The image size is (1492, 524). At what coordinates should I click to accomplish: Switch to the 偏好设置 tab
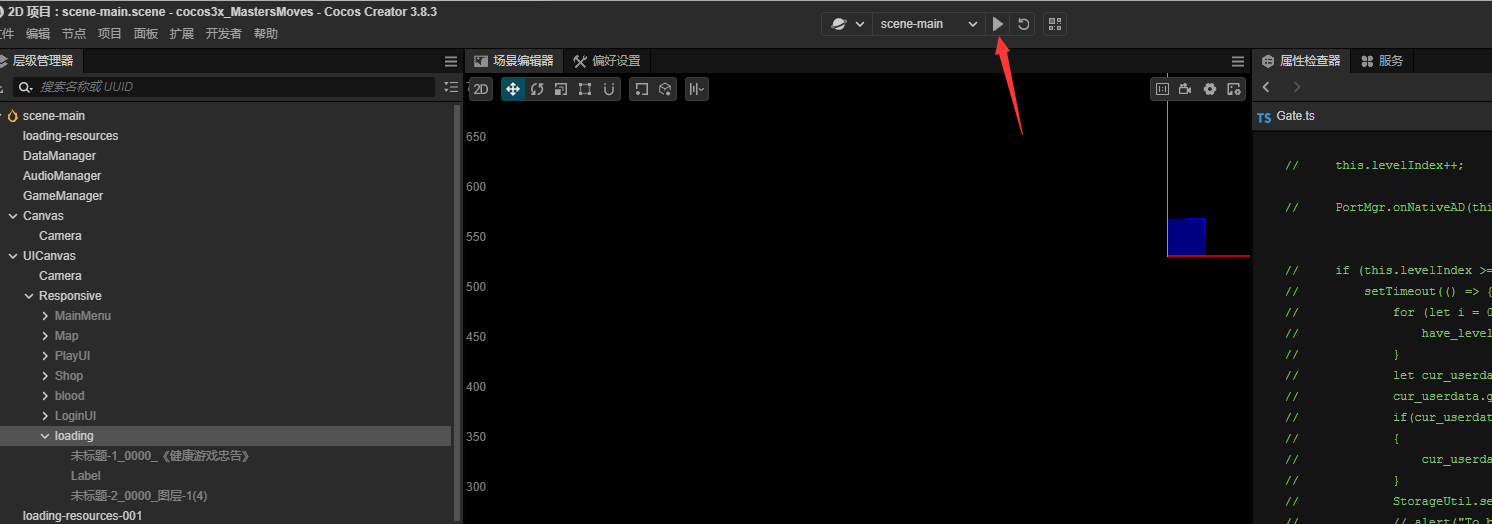pyautogui.click(x=607, y=61)
